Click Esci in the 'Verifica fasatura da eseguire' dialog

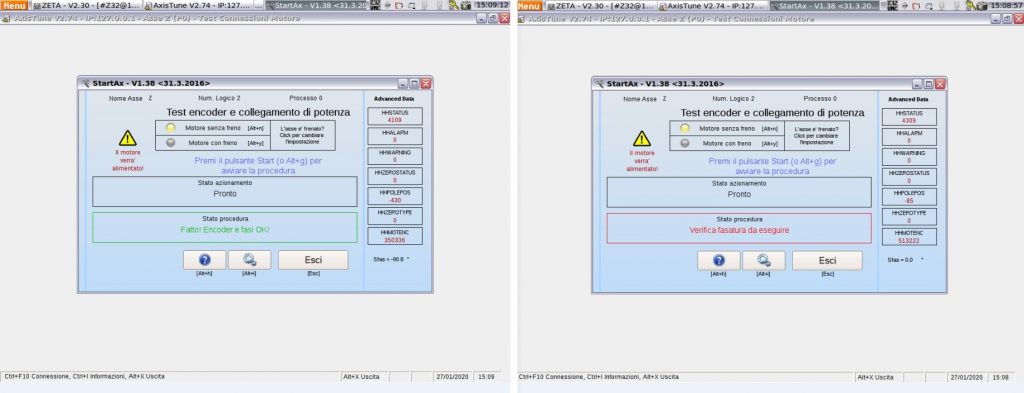pos(827,260)
